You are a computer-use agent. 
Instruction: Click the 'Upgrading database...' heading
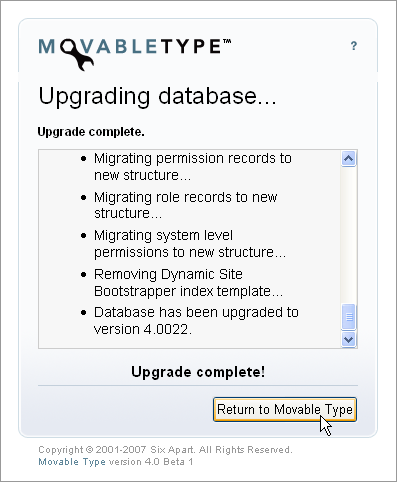[157, 97]
